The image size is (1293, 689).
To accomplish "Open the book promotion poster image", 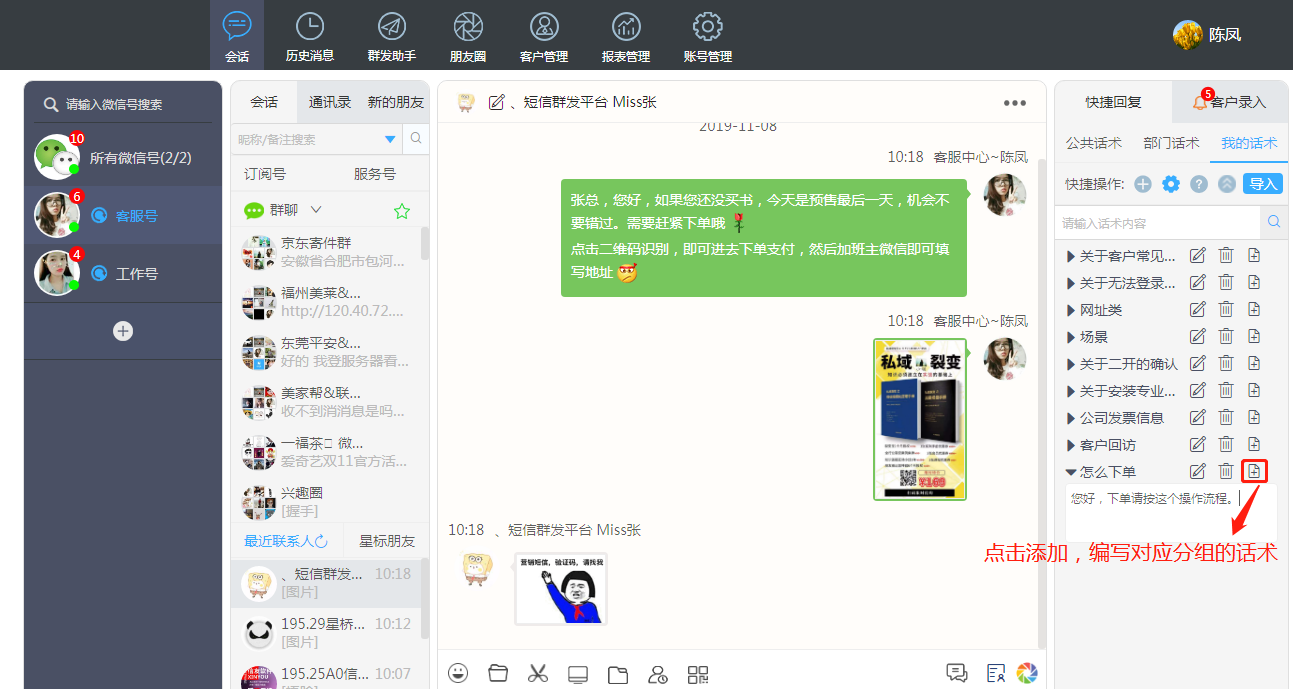I will 920,419.
